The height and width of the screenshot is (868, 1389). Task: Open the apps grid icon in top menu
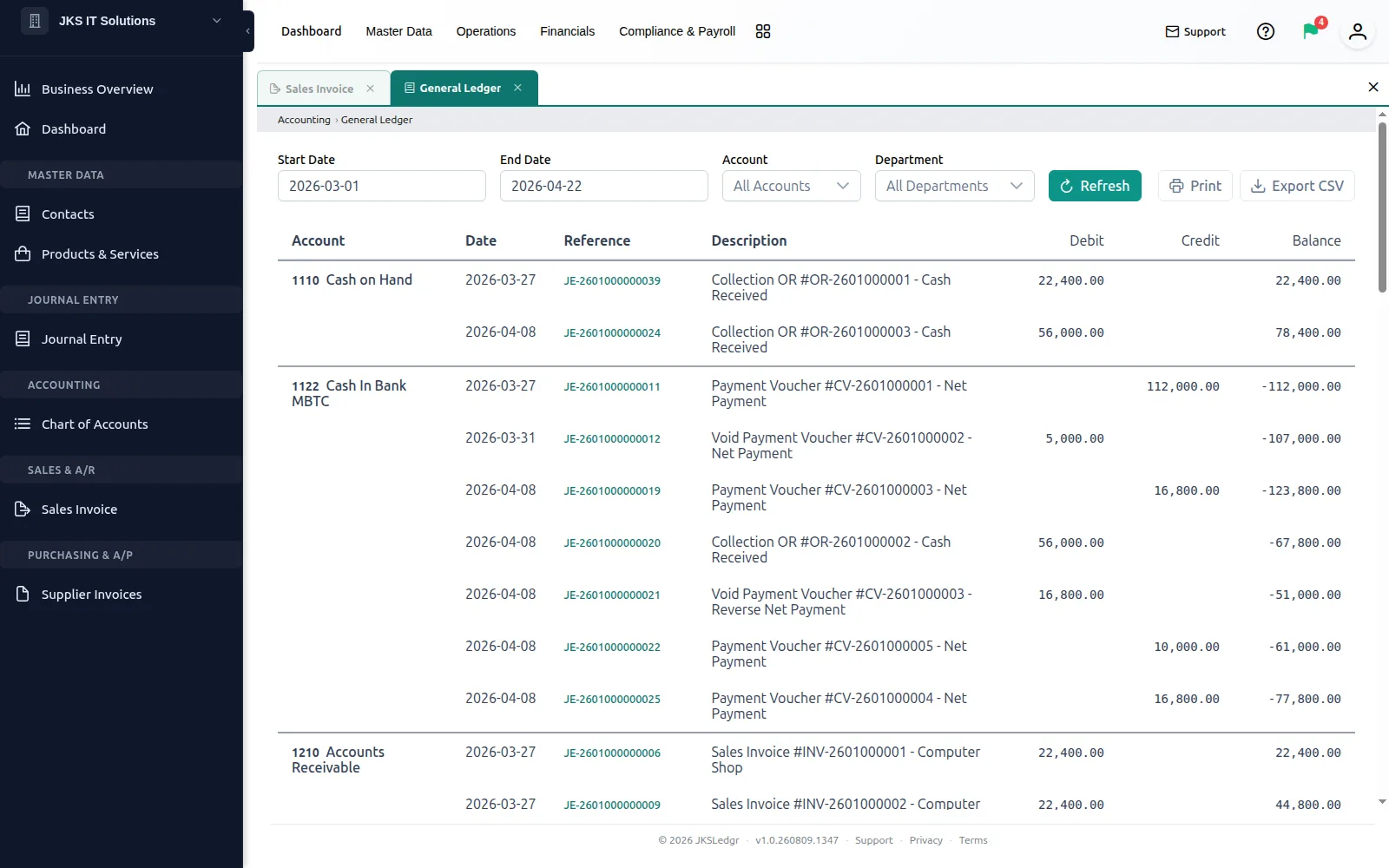pyautogui.click(x=763, y=31)
